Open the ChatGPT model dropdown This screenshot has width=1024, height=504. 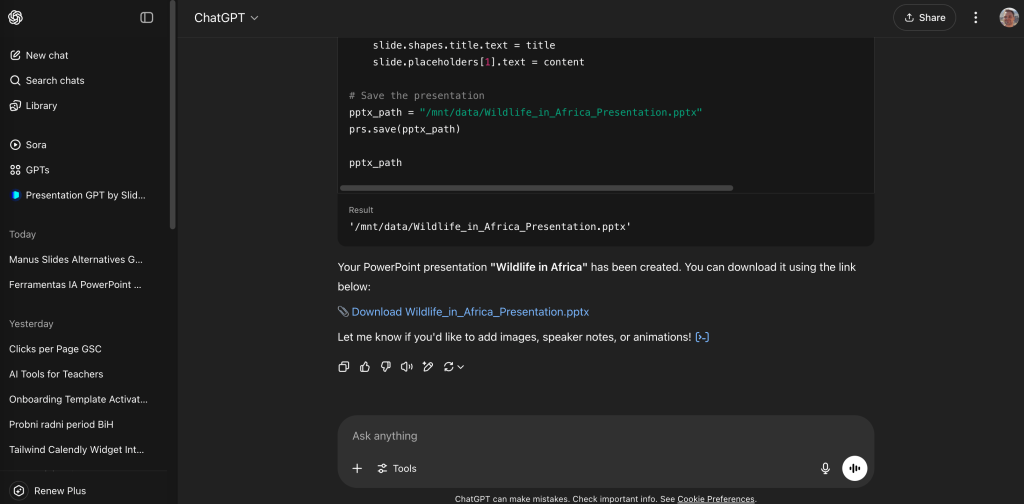tap(226, 18)
